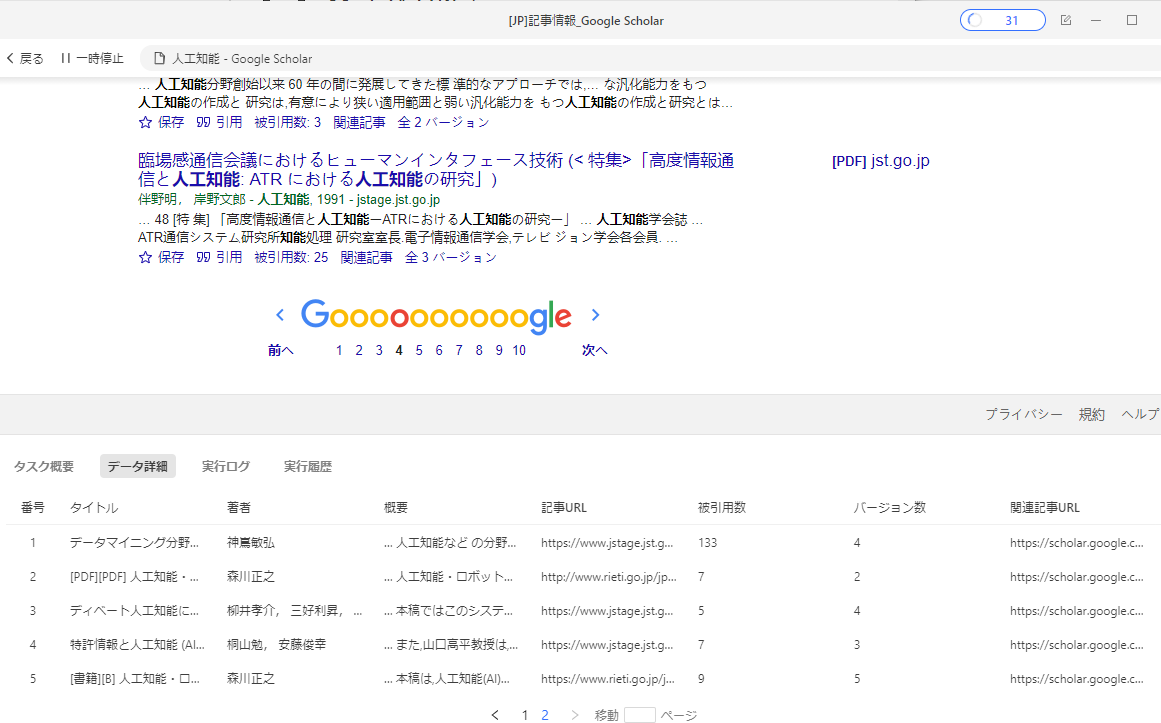Click the 被引用数 column header

coord(722,507)
